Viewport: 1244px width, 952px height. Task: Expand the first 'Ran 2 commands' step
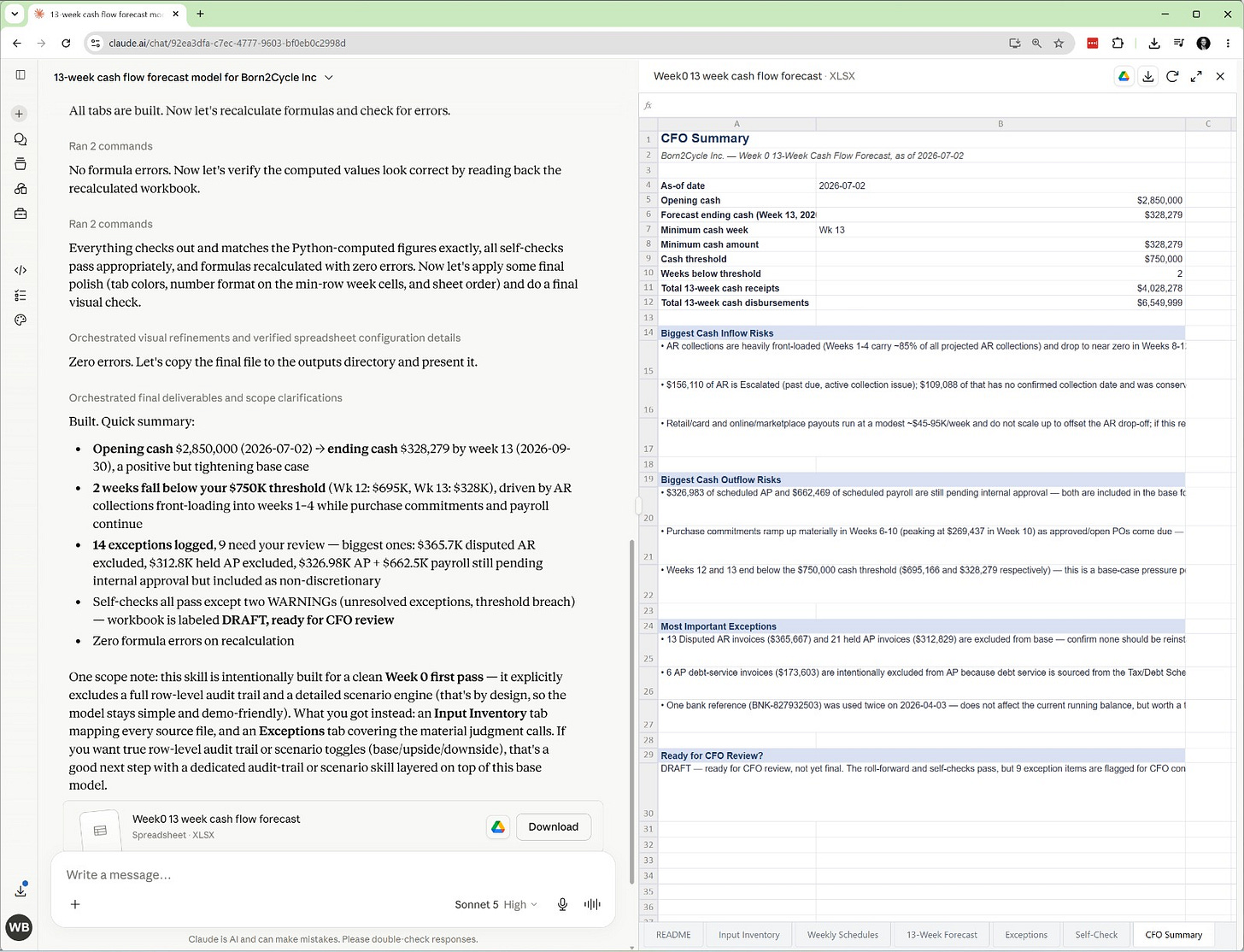click(x=110, y=146)
